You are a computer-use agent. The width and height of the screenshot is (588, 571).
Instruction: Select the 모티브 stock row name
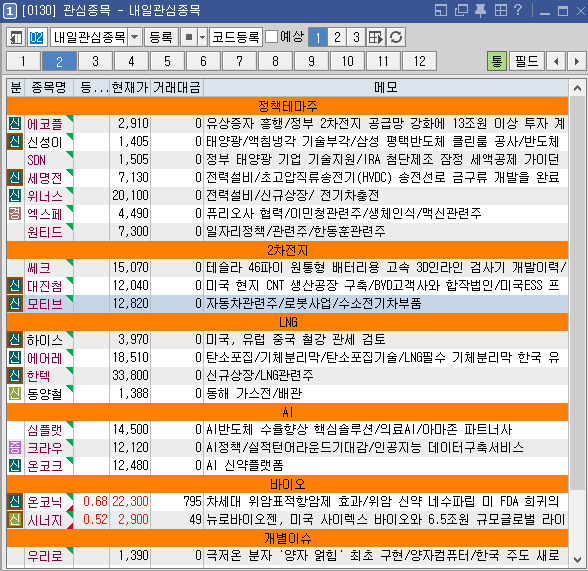tap(45, 304)
